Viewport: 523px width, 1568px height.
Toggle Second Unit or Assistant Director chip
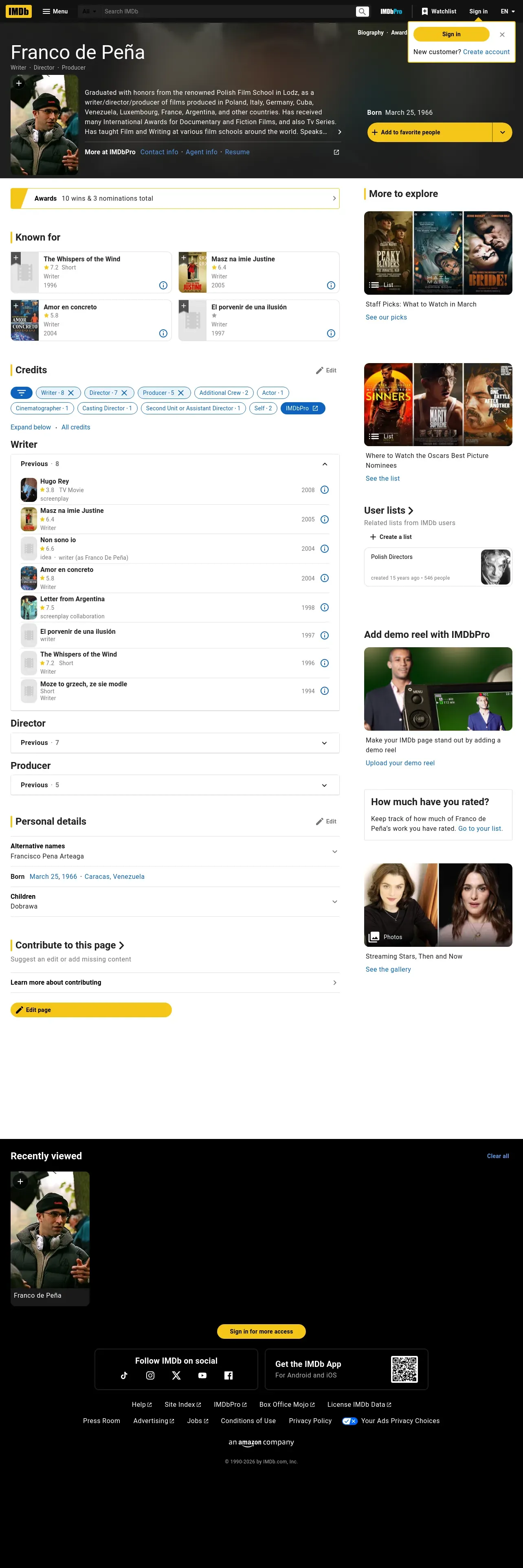coord(193,408)
